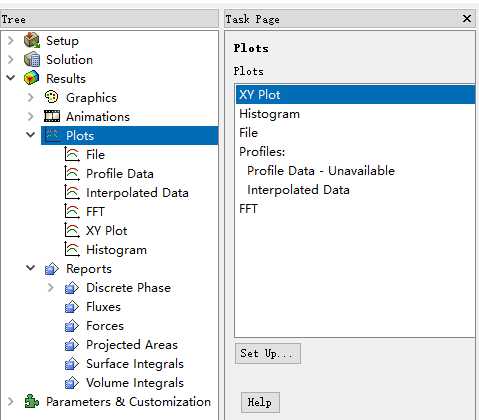
Task: Expand the Graphics node chevron
Action: click(x=31, y=97)
